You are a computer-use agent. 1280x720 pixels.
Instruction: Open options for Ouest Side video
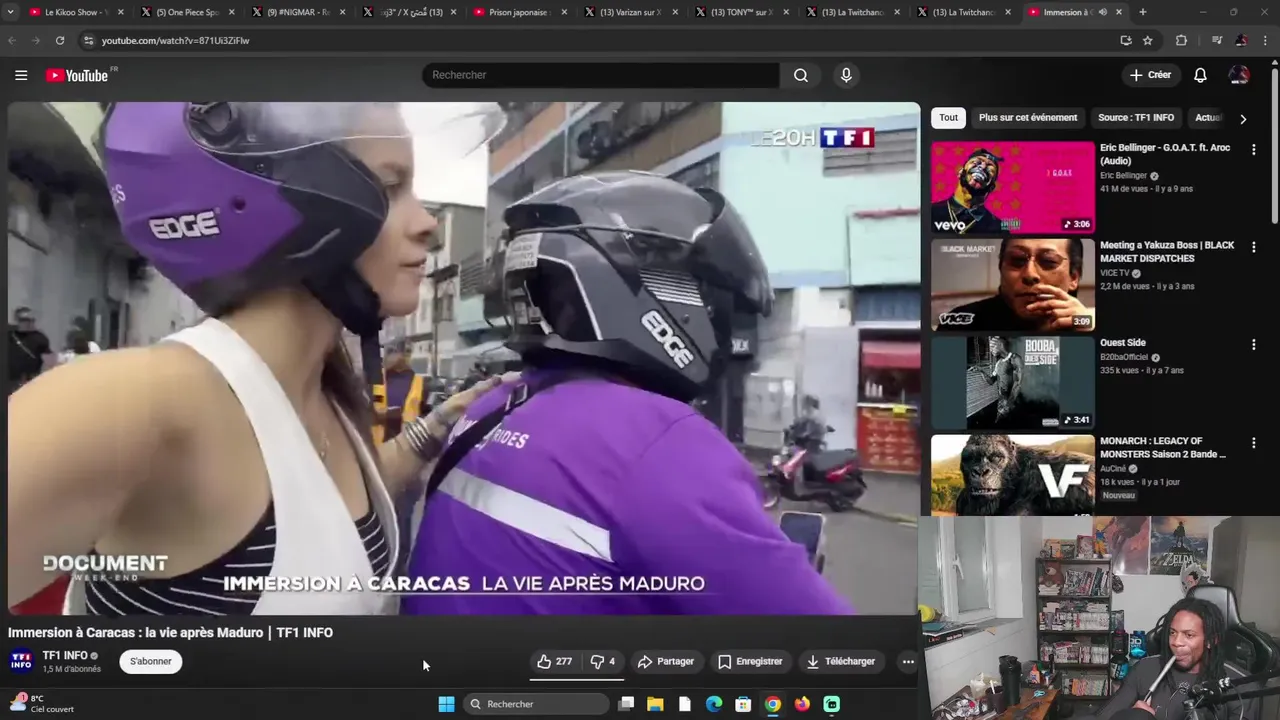(x=1253, y=345)
